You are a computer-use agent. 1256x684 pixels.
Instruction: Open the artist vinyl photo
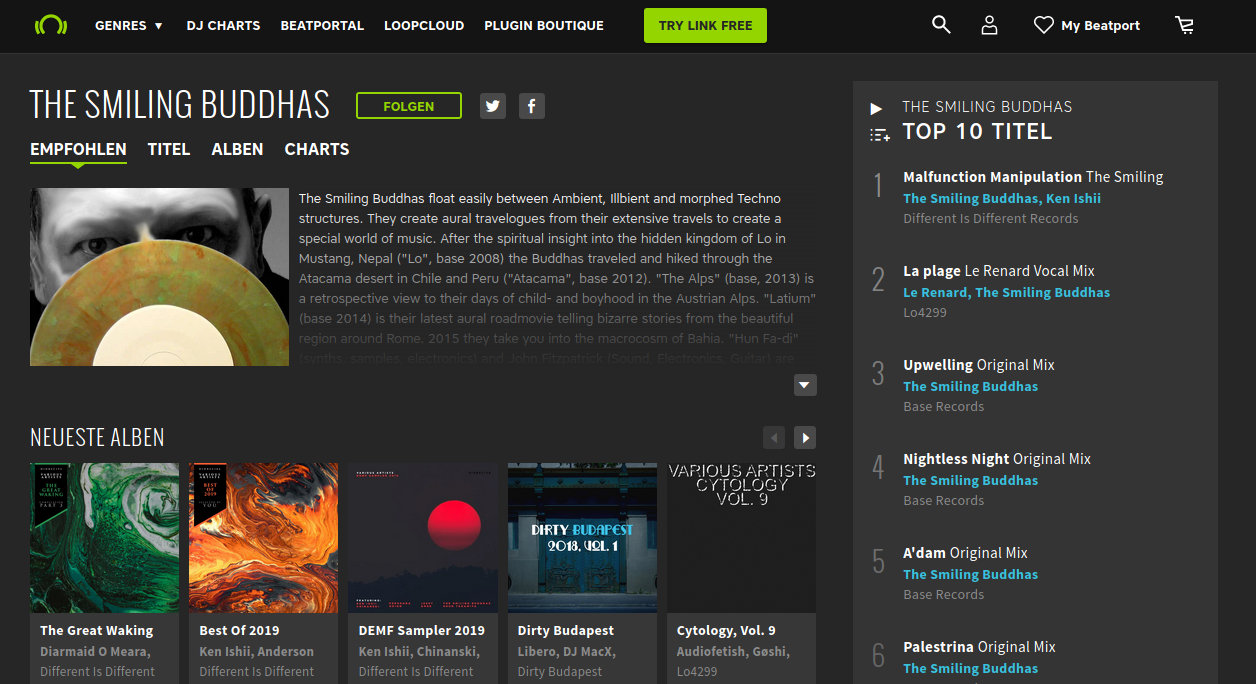[x=160, y=277]
